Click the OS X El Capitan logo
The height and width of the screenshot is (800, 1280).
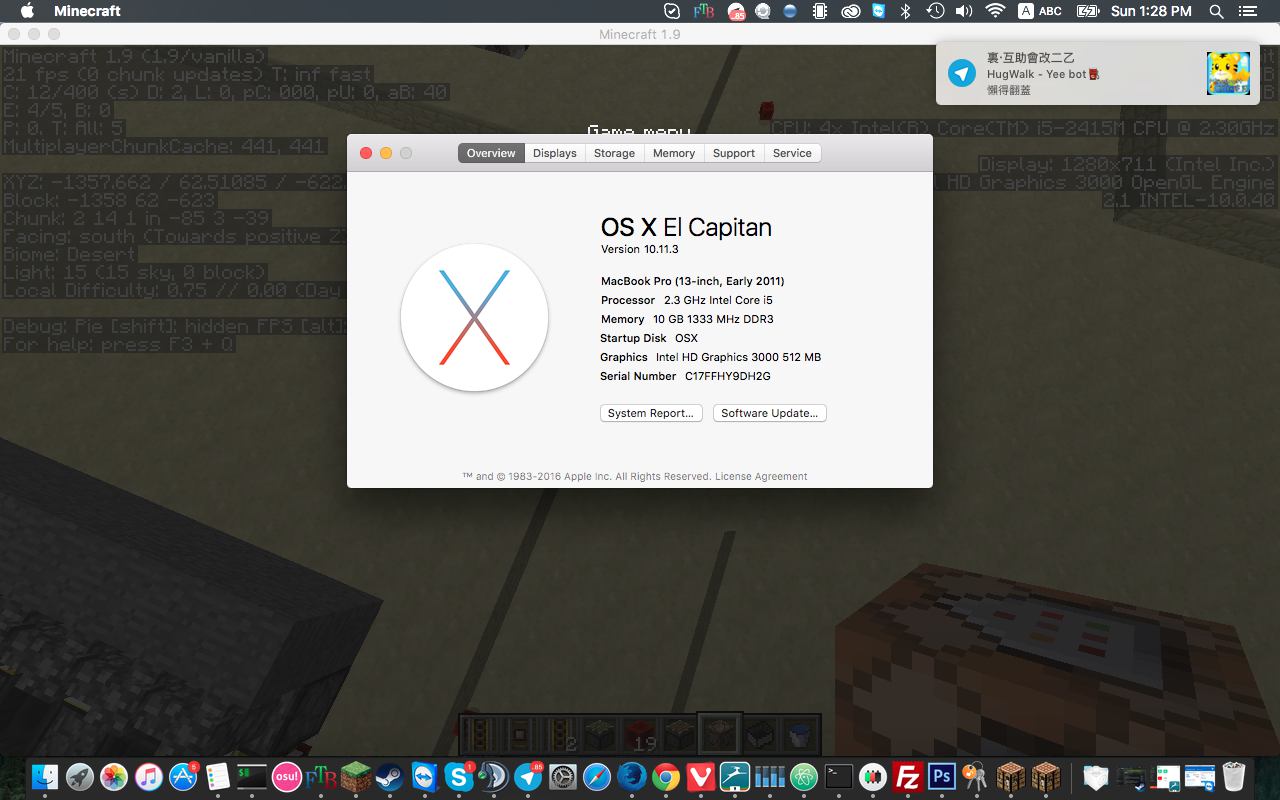474,318
